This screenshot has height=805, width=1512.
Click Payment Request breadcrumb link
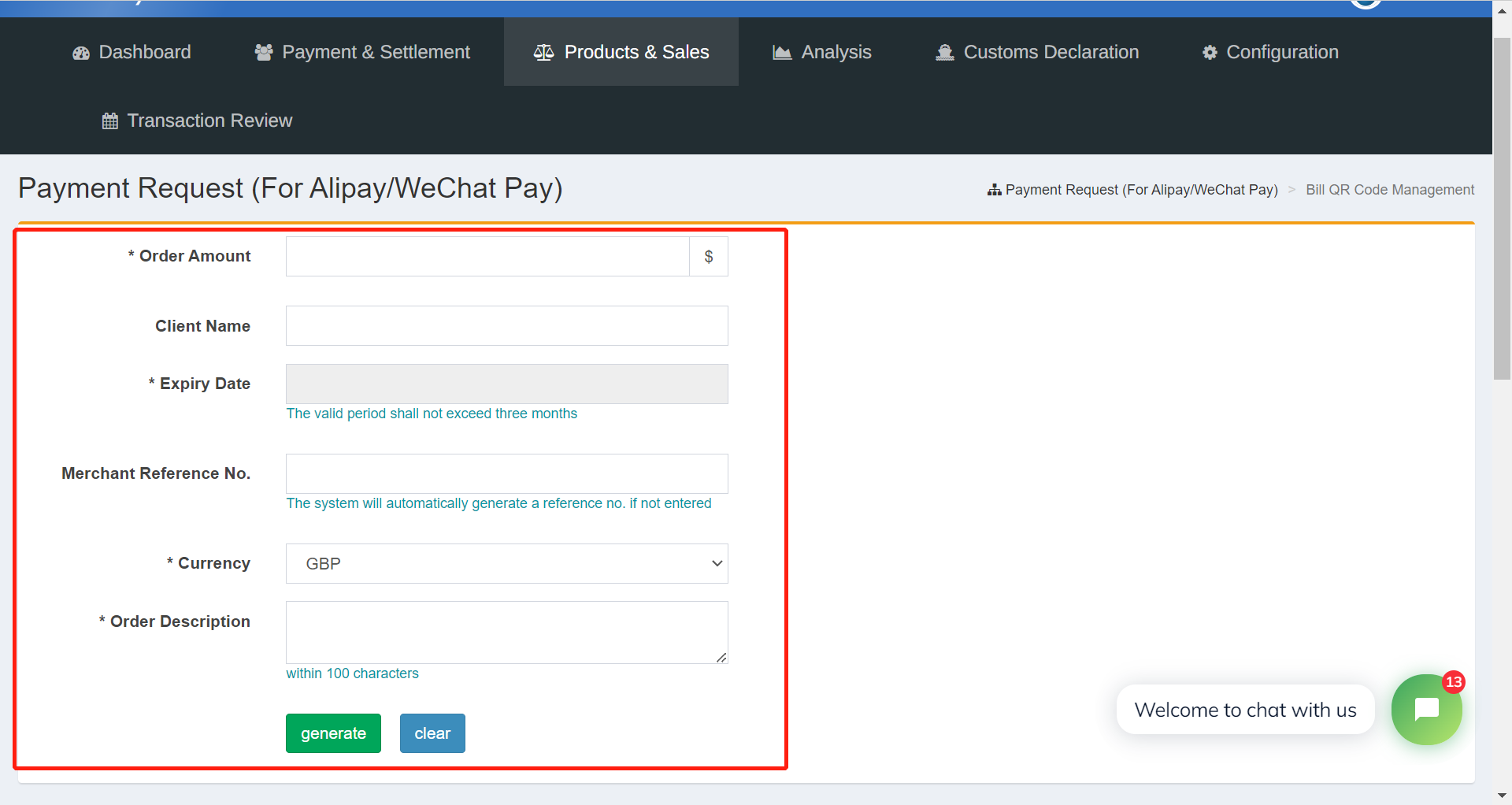click(1141, 190)
